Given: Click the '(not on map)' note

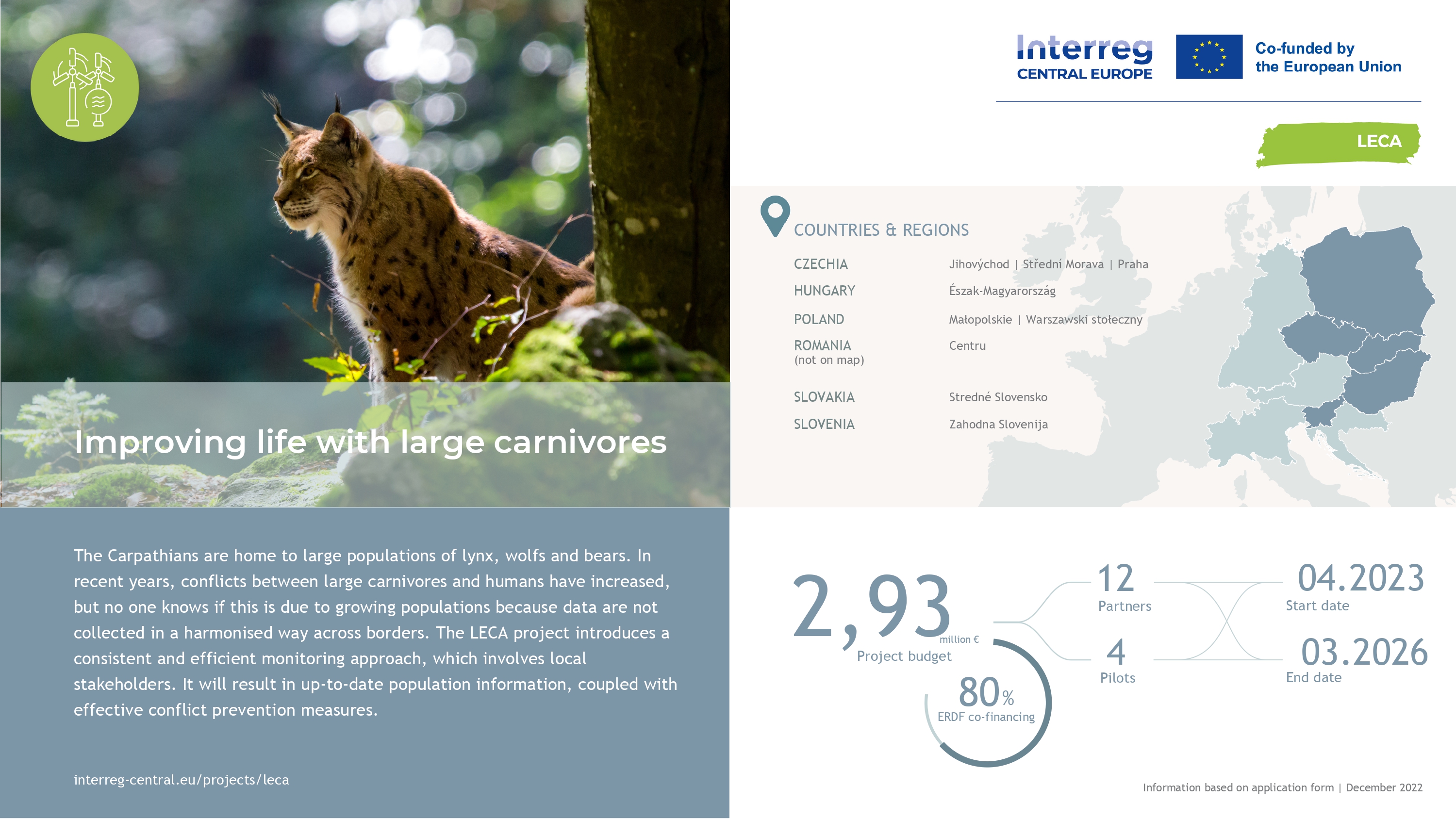Looking at the screenshot, I should pos(828,360).
